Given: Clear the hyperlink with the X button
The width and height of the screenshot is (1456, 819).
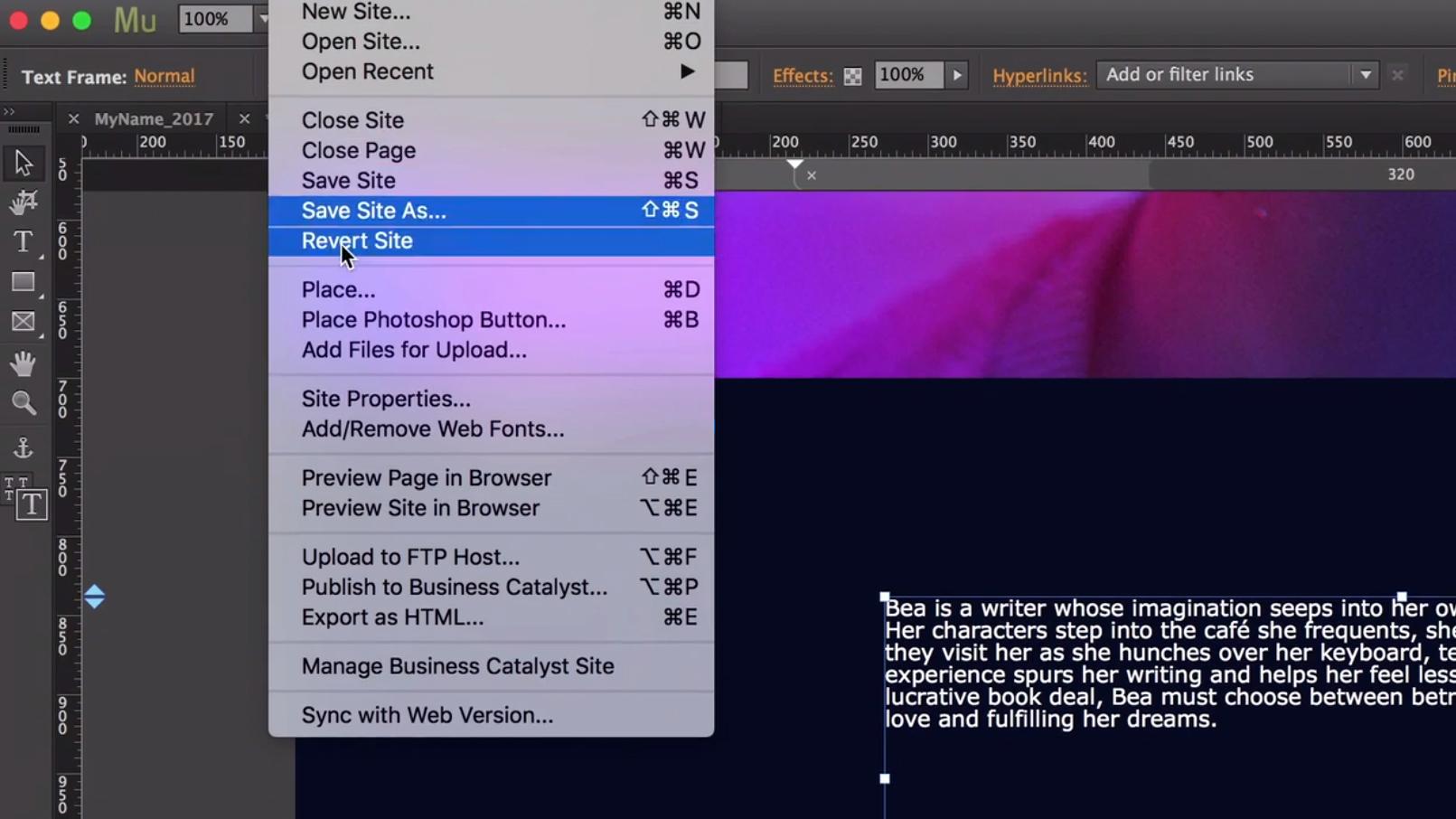Looking at the screenshot, I should (x=1397, y=74).
